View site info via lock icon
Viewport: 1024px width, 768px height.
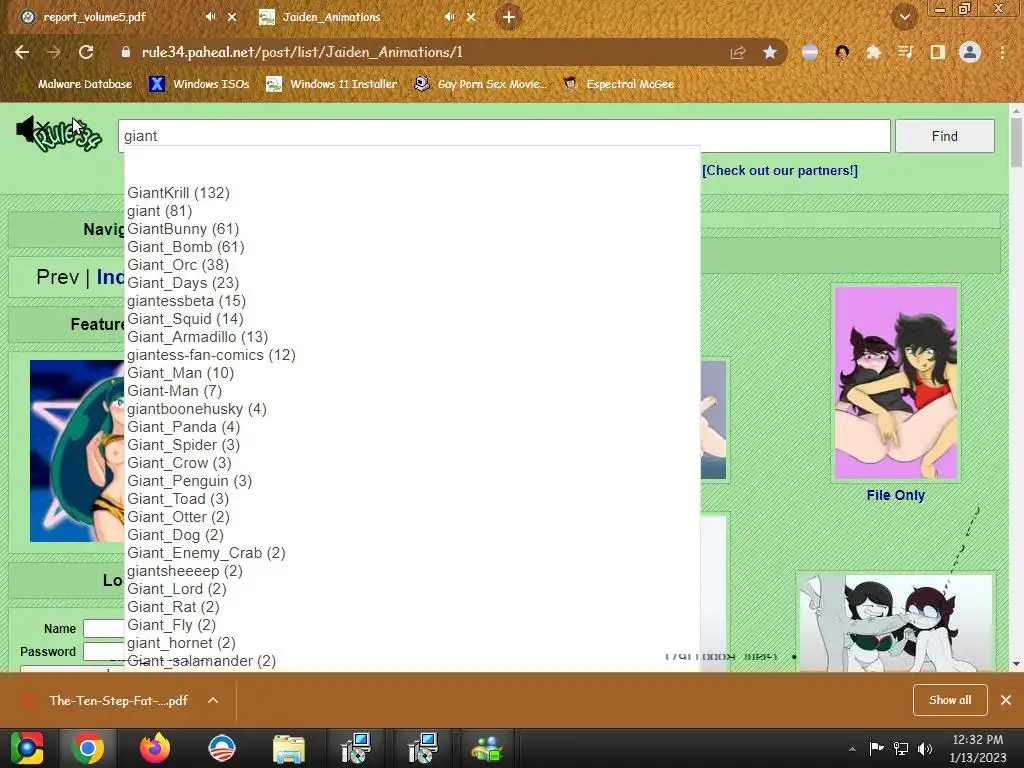[125, 52]
